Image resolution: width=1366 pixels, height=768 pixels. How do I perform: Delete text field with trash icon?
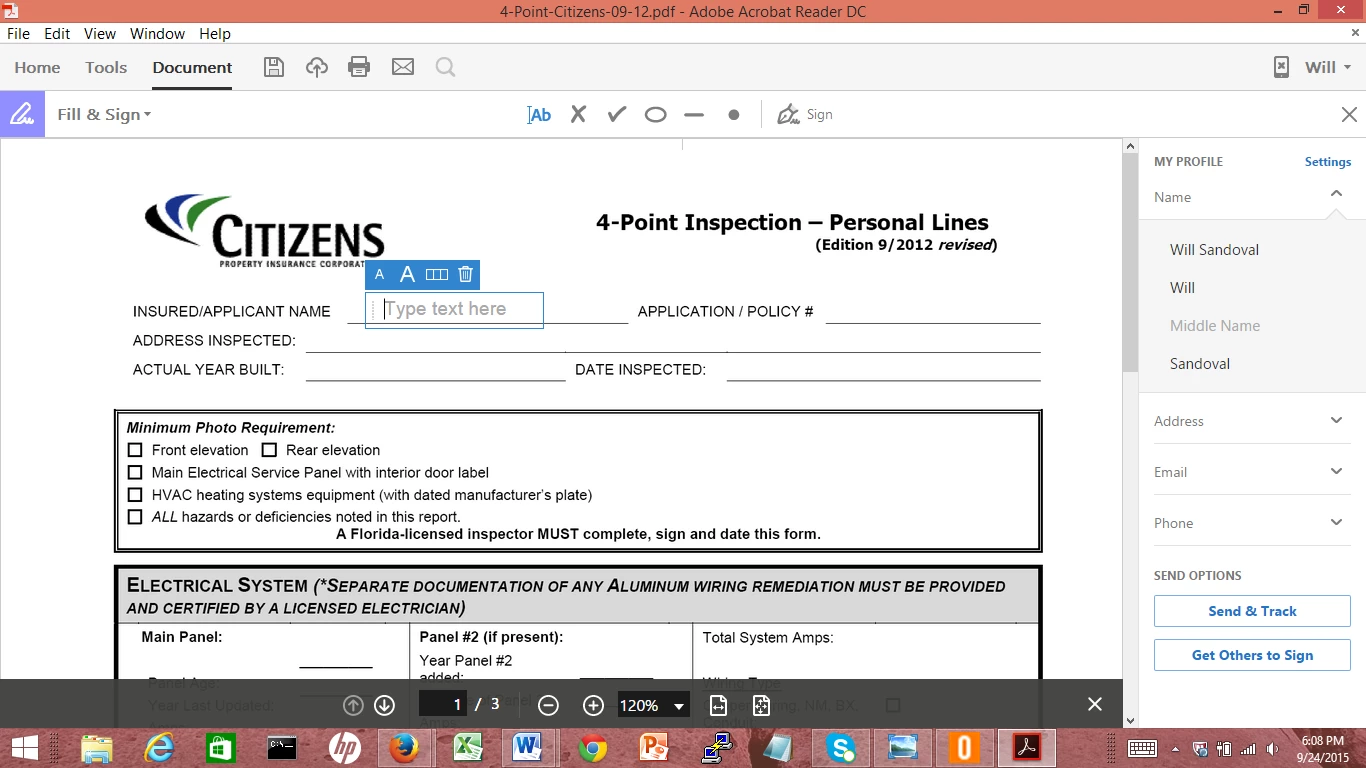pos(465,274)
